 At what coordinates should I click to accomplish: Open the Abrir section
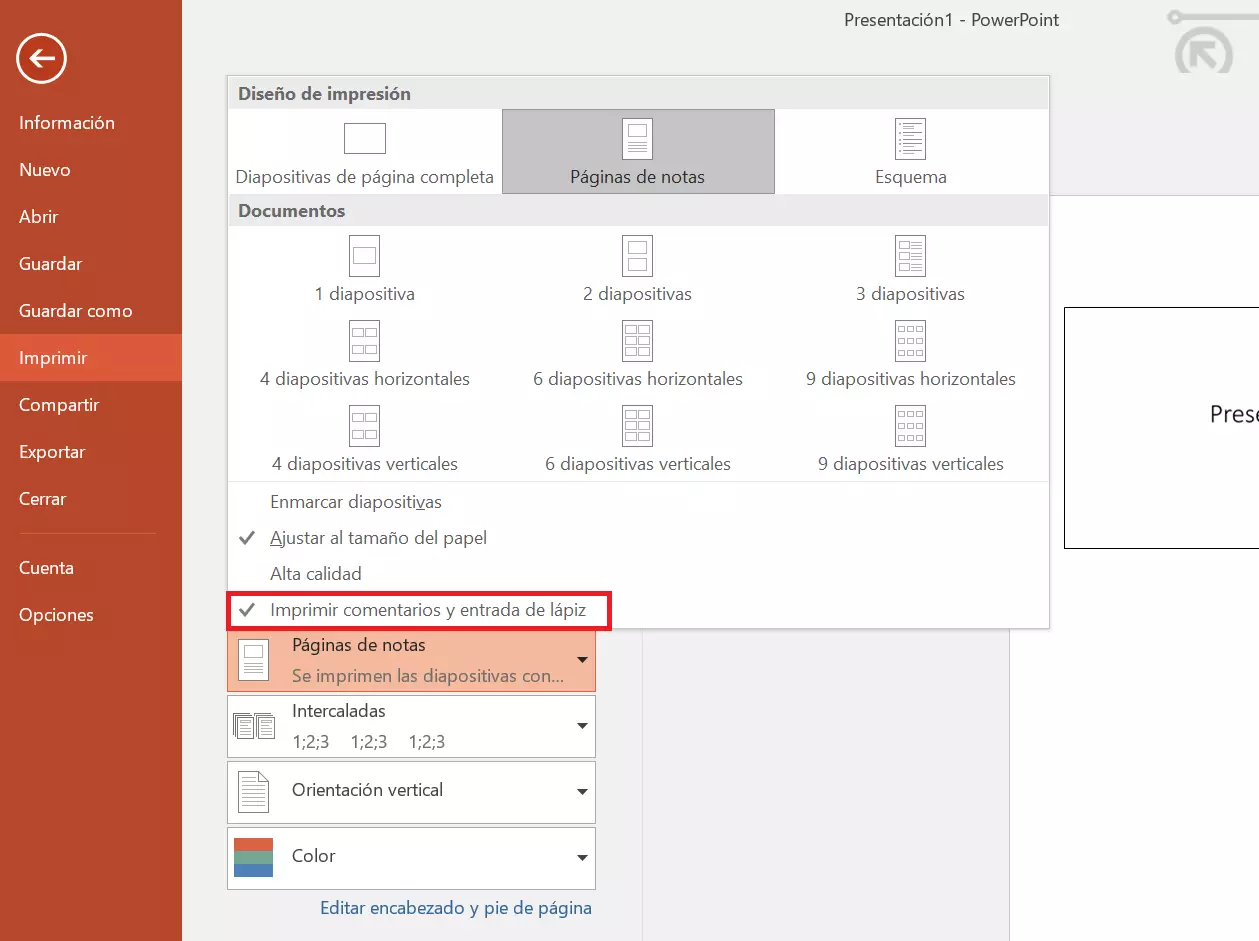coord(91,217)
